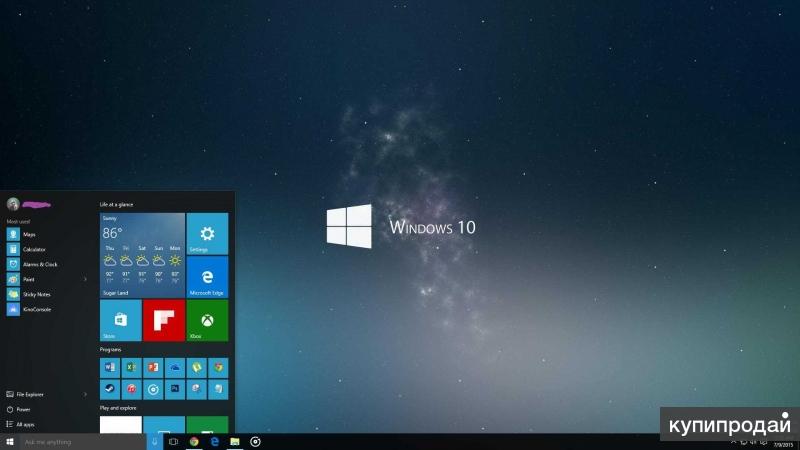Screen dimensions: 800x450
Task: Open the Store tile
Action: click(120, 320)
